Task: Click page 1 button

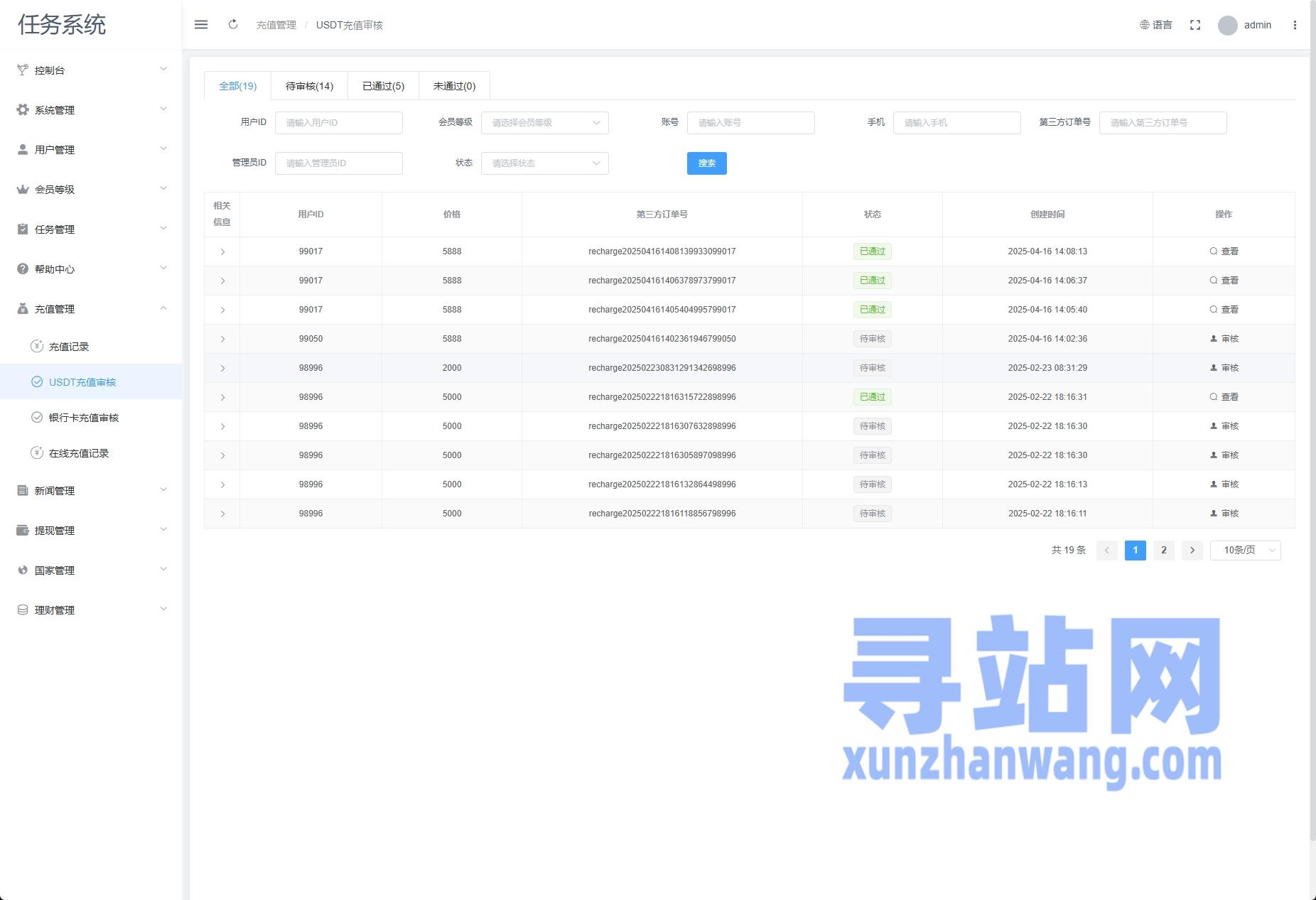Action: [1135, 551]
